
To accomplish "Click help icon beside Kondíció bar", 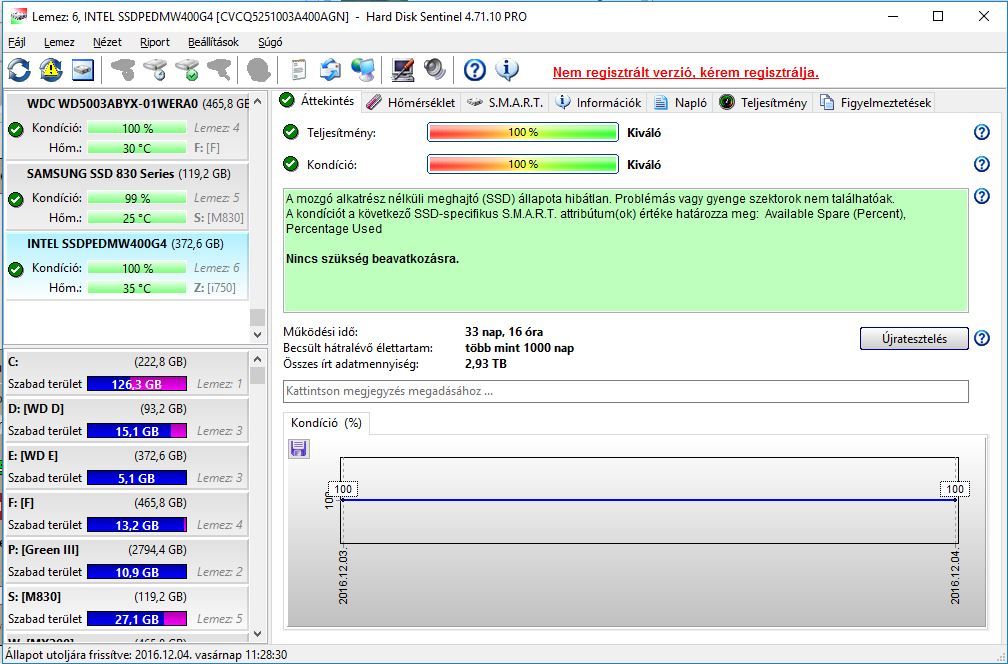I will pos(982,164).
